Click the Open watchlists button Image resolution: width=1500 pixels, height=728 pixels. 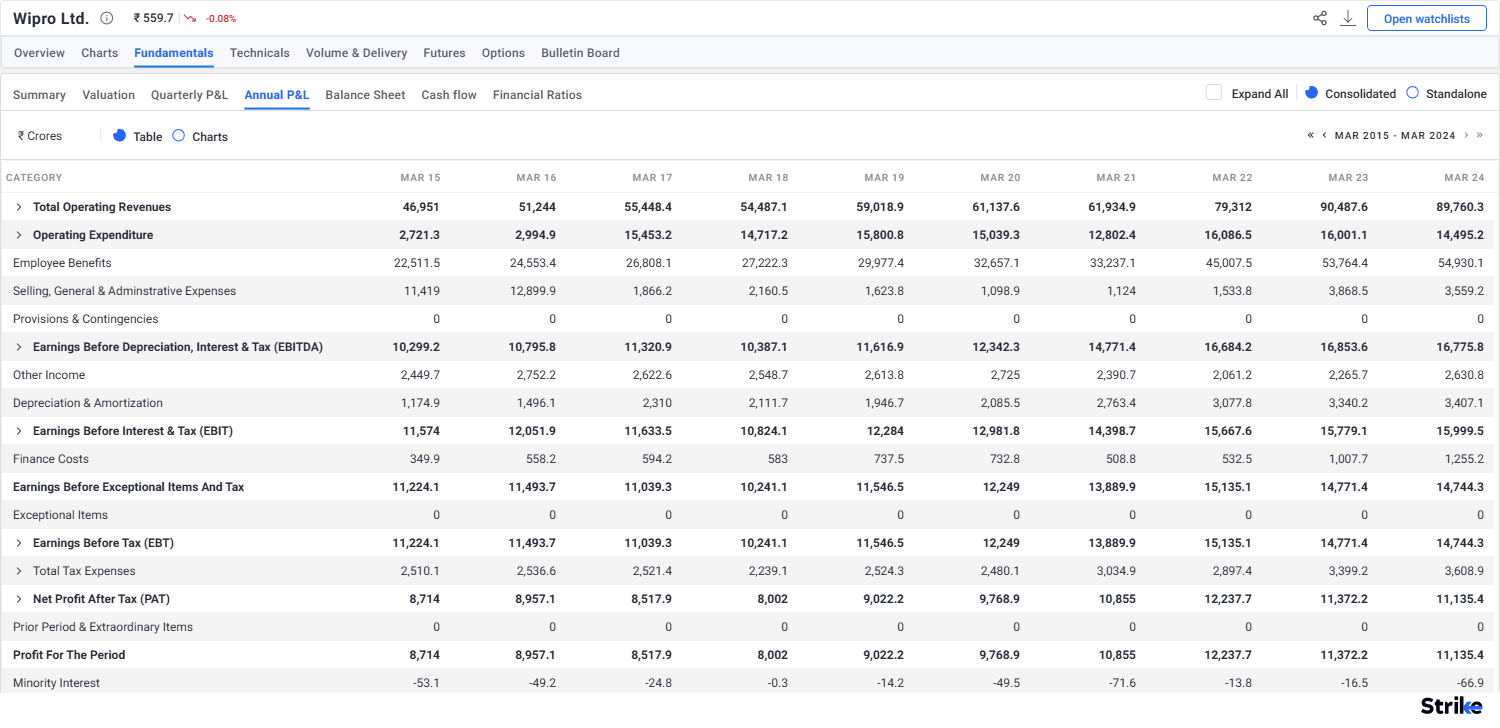[1426, 19]
